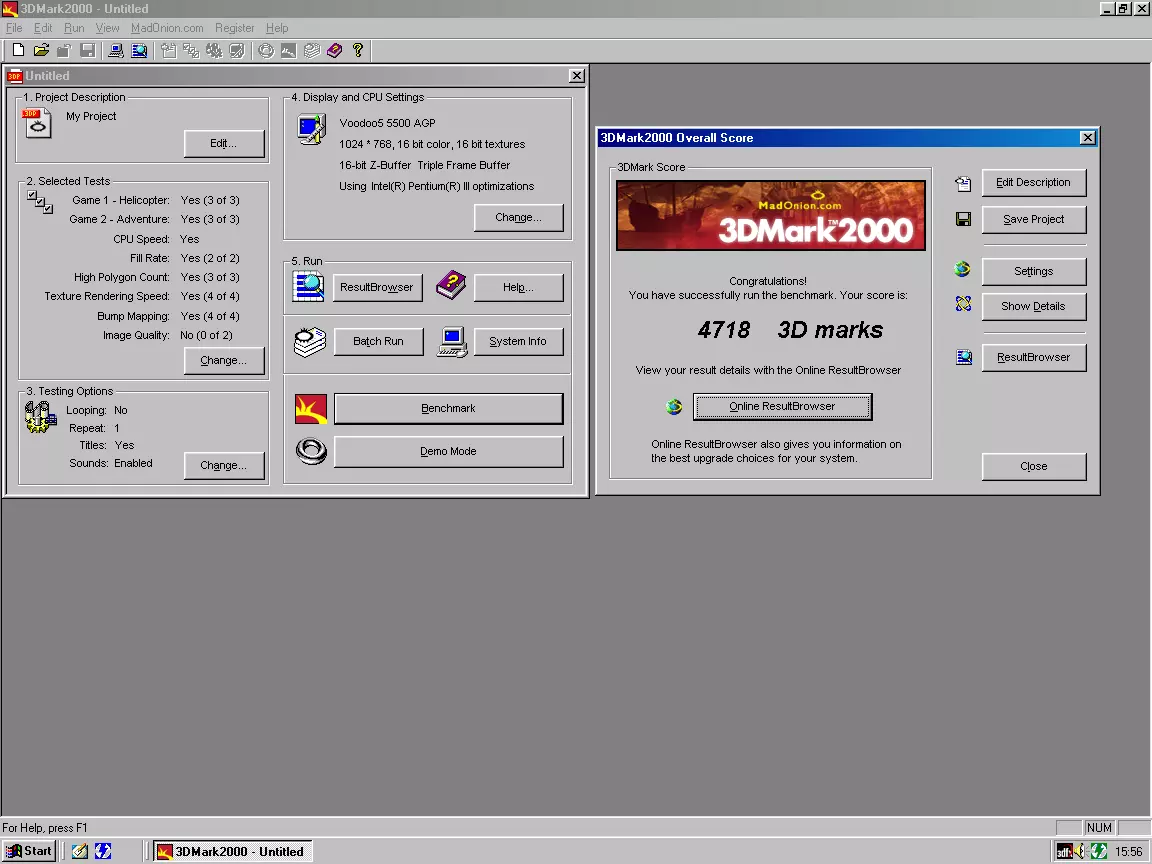Image resolution: width=1152 pixels, height=864 pixels.
Task: Click the ring icon beside Demo Mode
Action: (311, 451)
